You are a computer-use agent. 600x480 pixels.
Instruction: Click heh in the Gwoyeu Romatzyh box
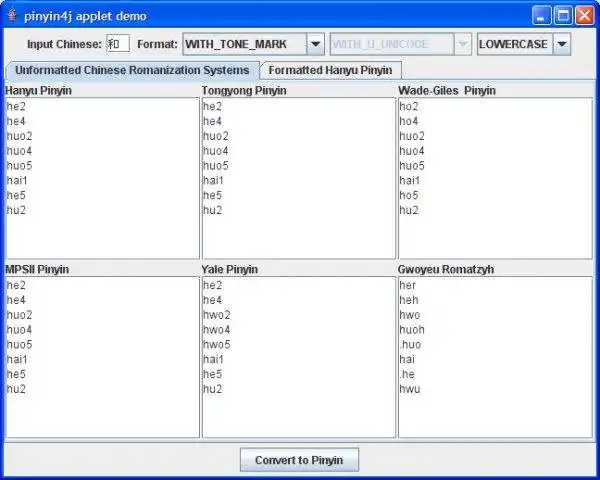(x=409, y=300)
